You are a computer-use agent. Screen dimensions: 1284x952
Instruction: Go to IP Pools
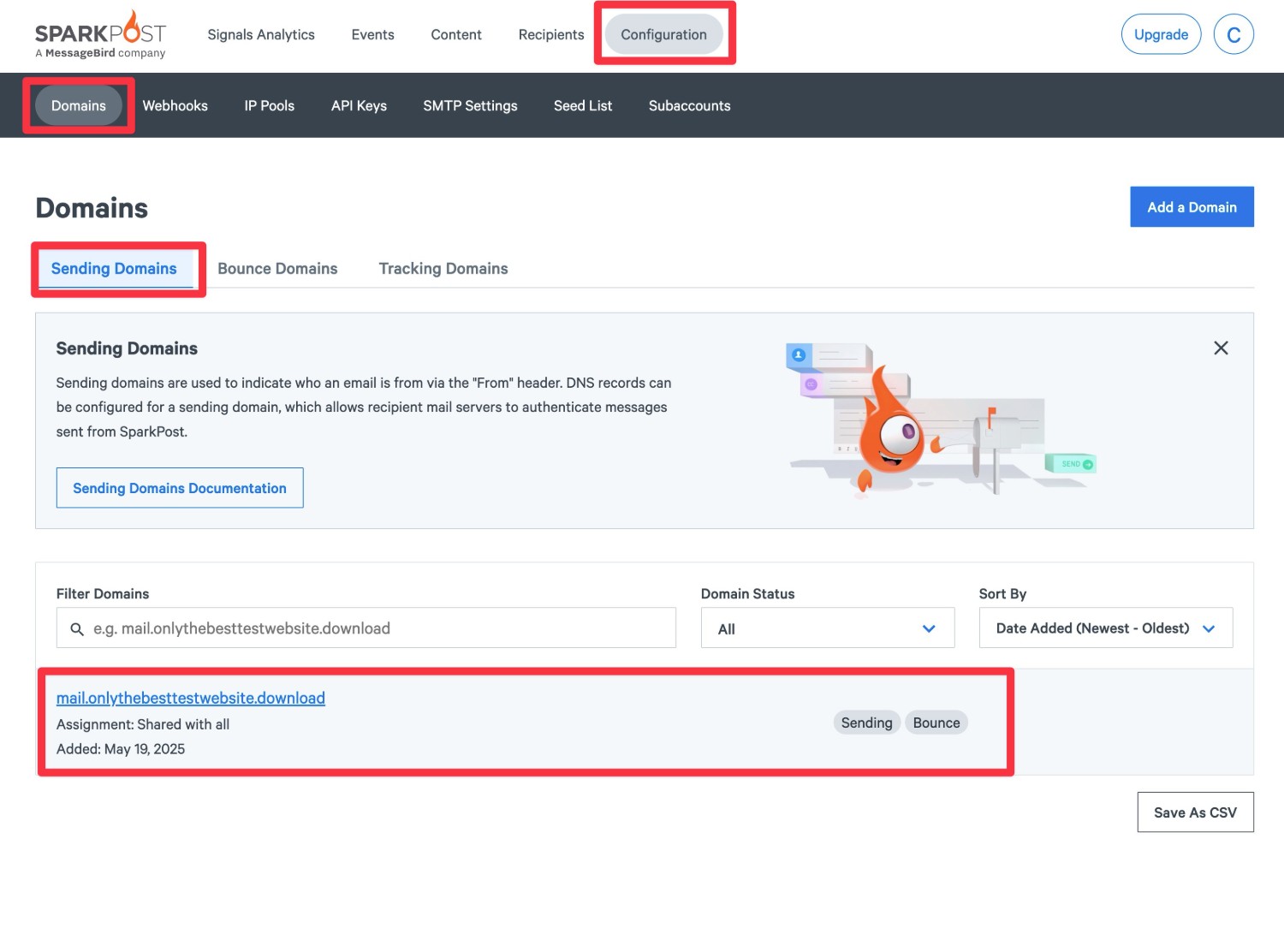click(x=269, y=105)
